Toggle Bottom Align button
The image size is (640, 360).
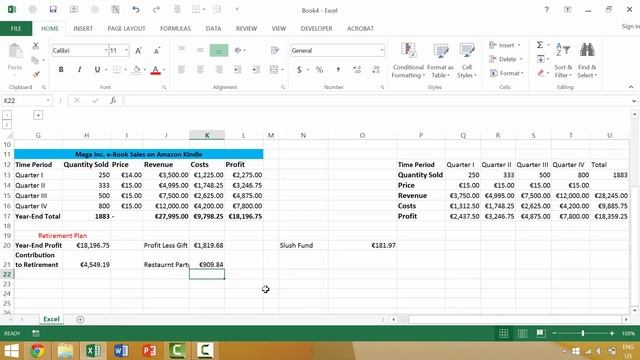click(x=219, y=51)
